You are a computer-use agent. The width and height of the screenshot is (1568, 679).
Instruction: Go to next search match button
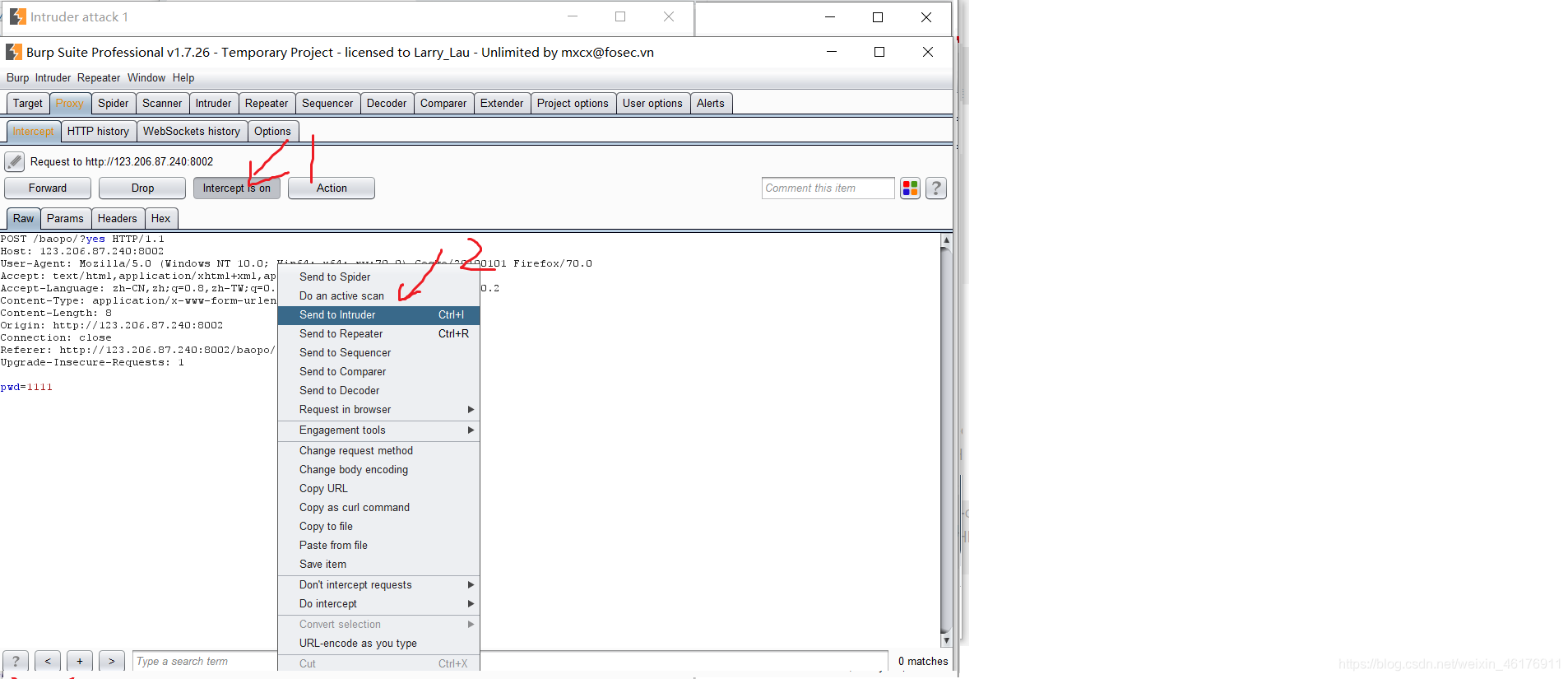[x=112, y=661]
